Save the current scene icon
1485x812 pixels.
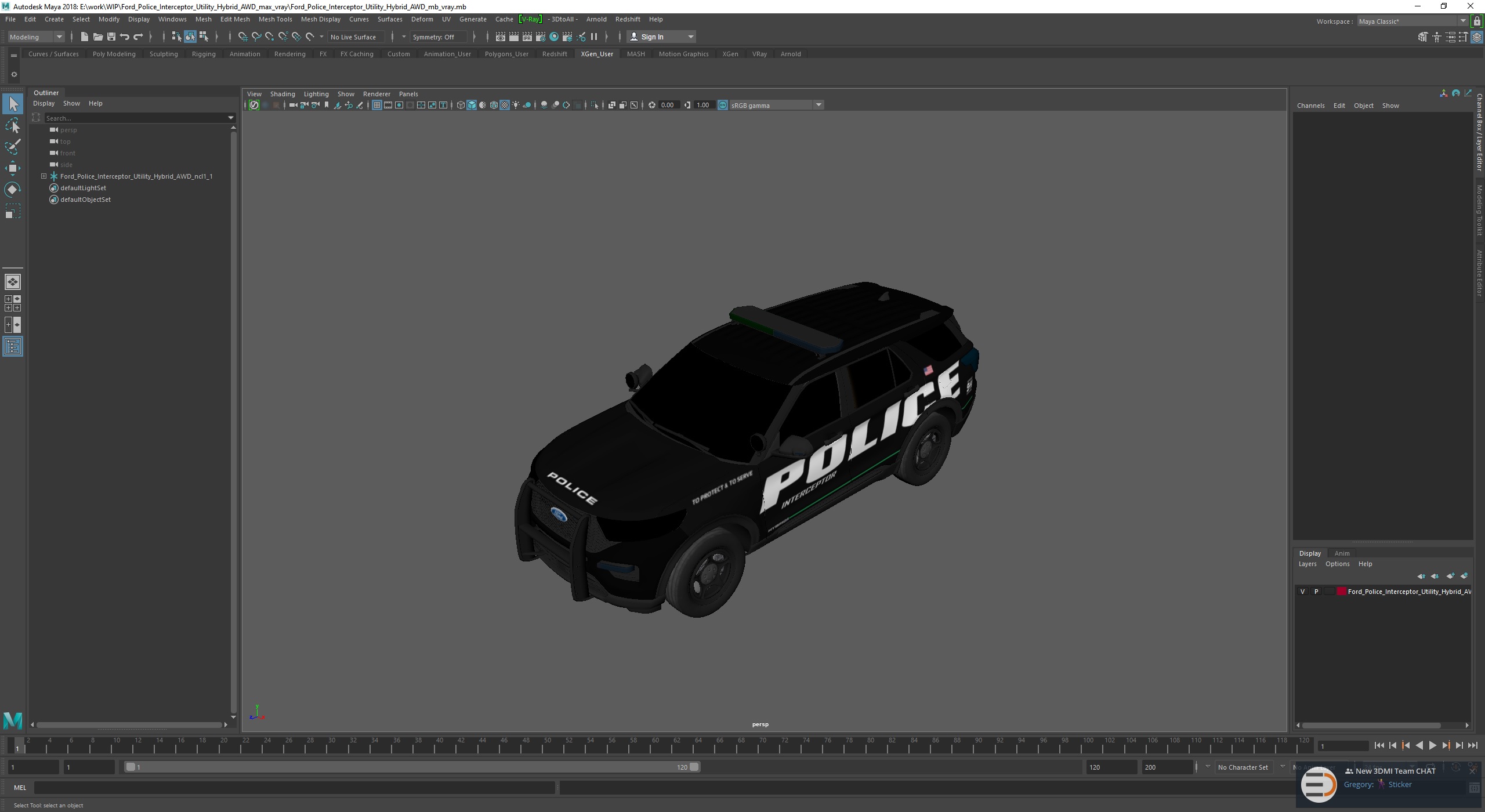pyautogui.click(x=111, y=37)
